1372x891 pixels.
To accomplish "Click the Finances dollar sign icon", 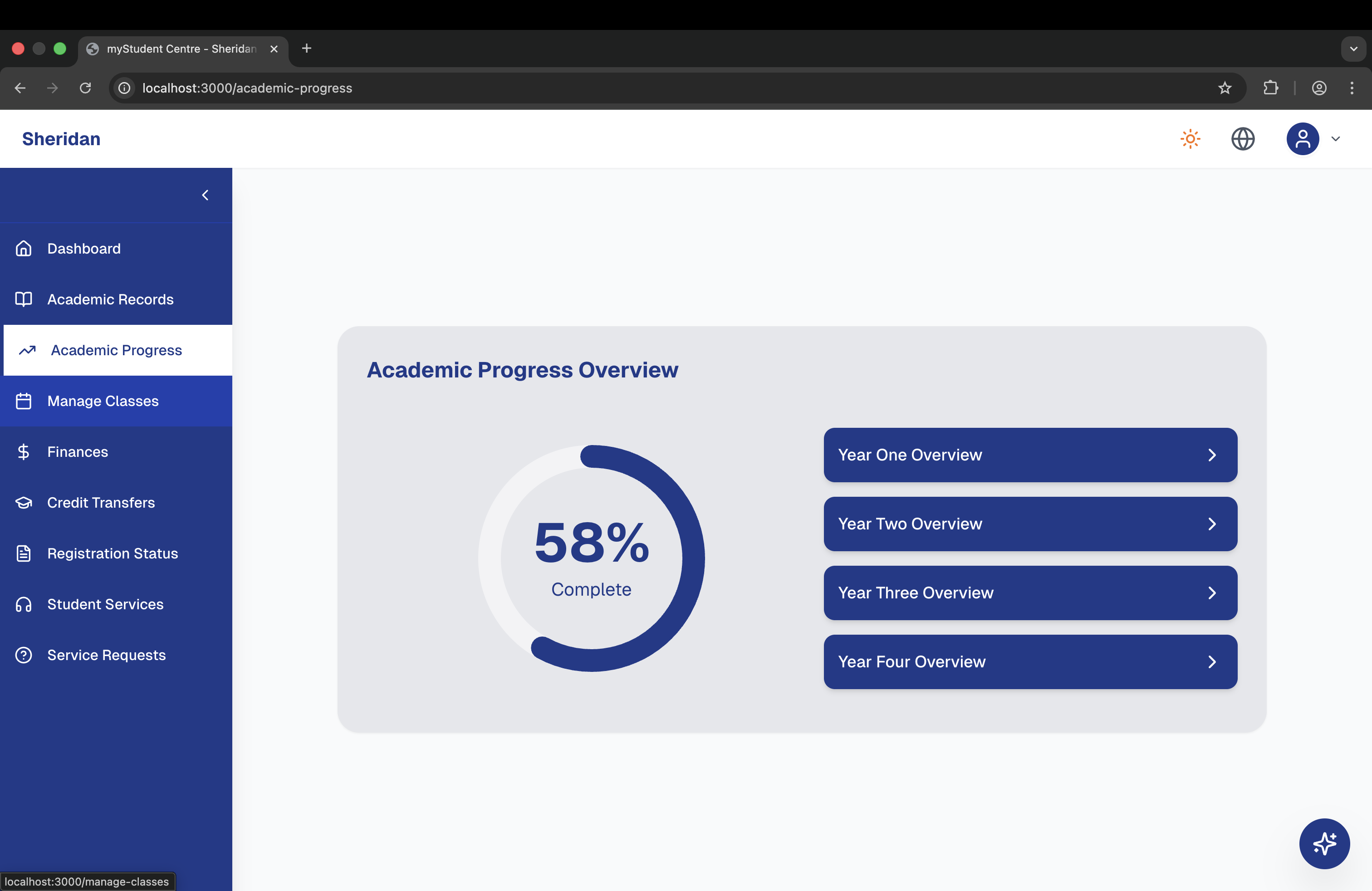I will tap(24, 452).
